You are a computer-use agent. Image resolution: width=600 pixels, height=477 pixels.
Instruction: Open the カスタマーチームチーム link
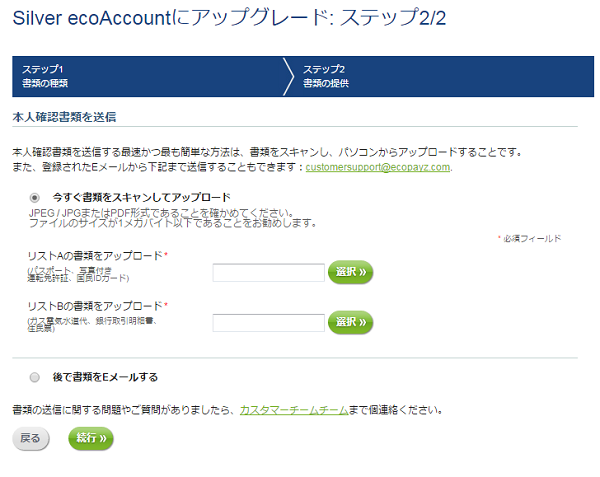294,410
